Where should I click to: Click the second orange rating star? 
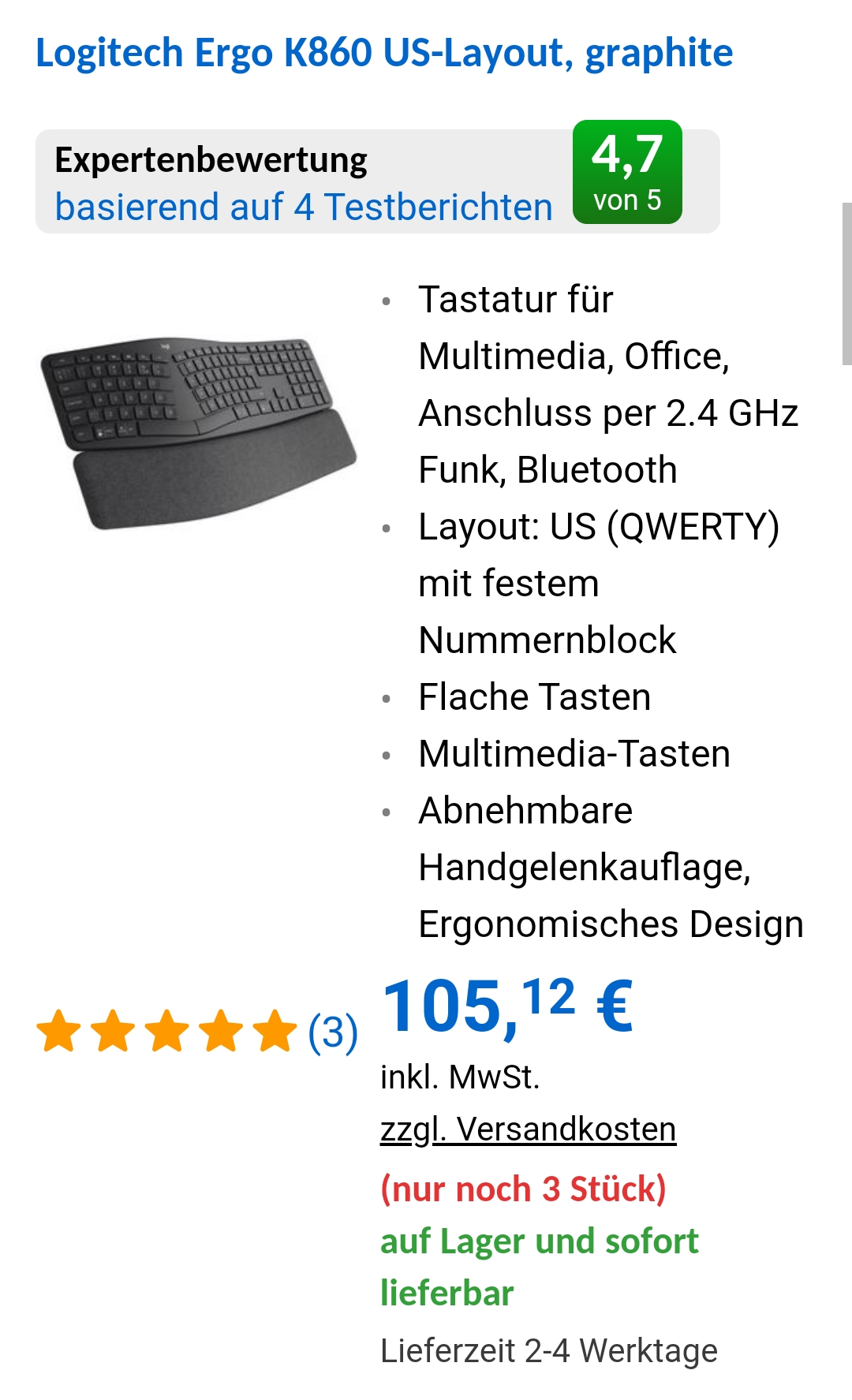[x=114, y=1031]
